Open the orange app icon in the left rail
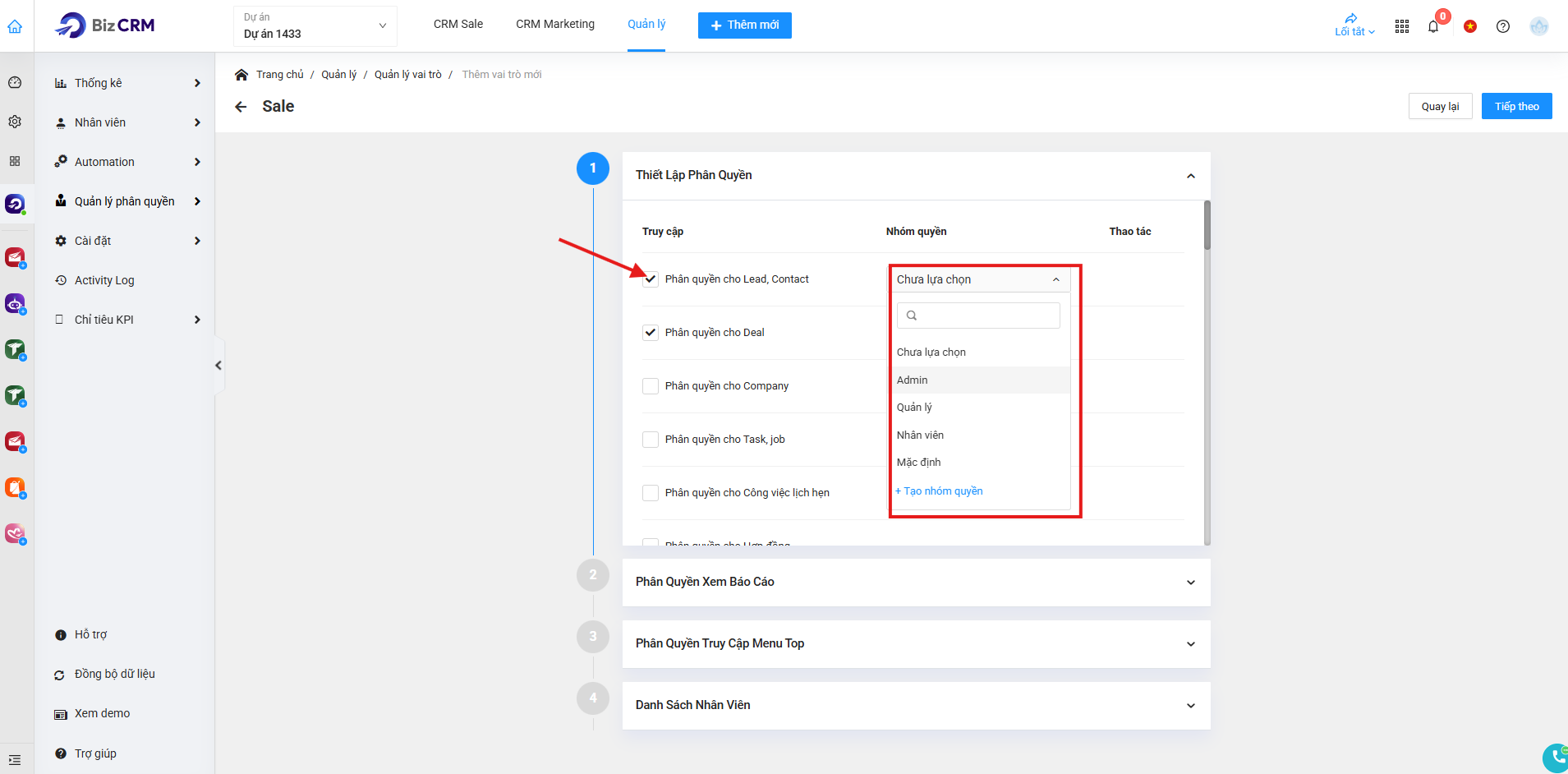 click(15, 487)
